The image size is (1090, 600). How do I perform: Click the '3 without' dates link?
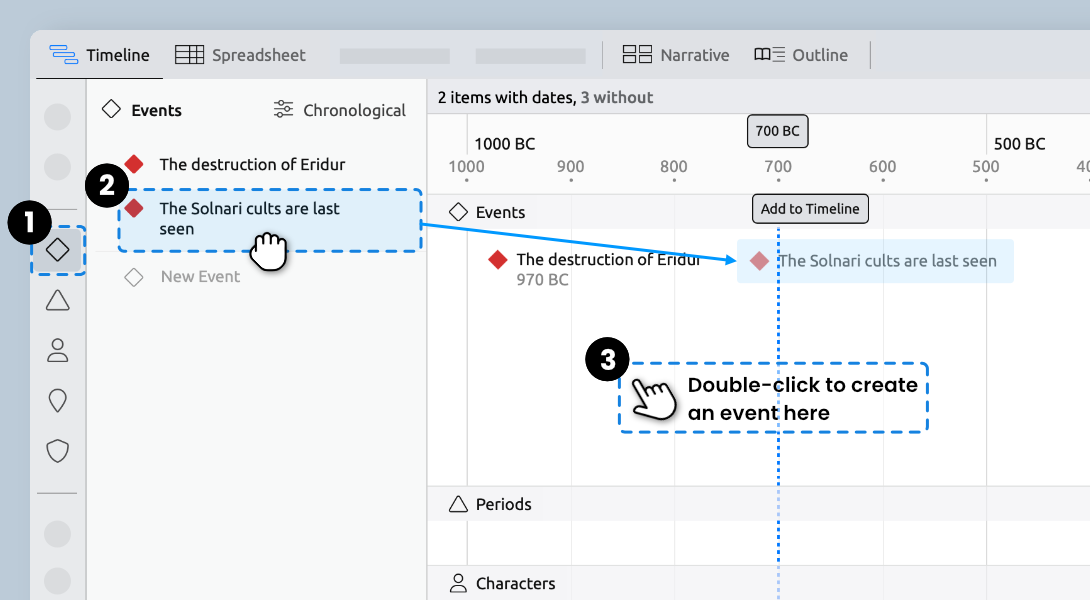(617, 97)
